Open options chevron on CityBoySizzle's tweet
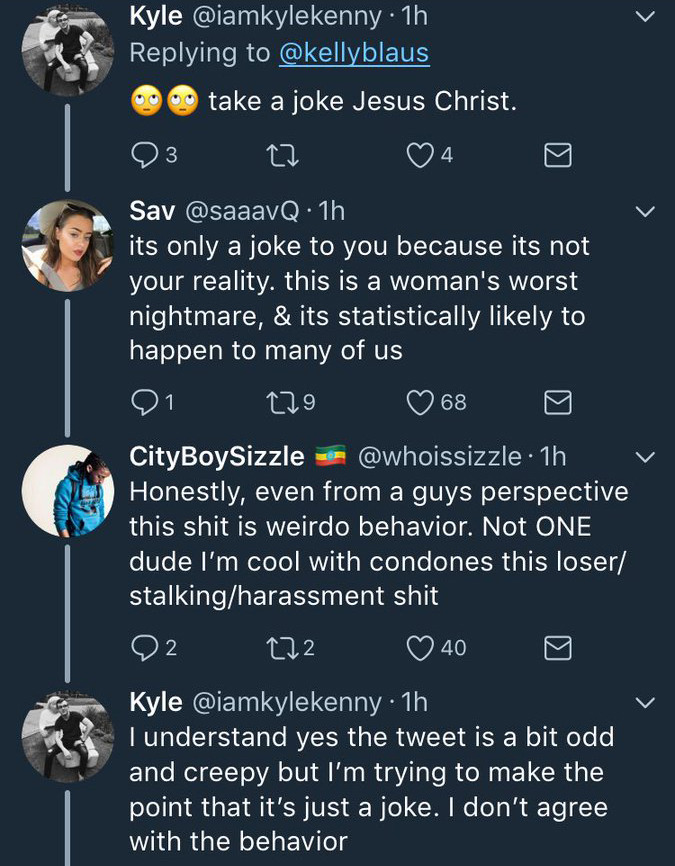 [x=646, y=457]
